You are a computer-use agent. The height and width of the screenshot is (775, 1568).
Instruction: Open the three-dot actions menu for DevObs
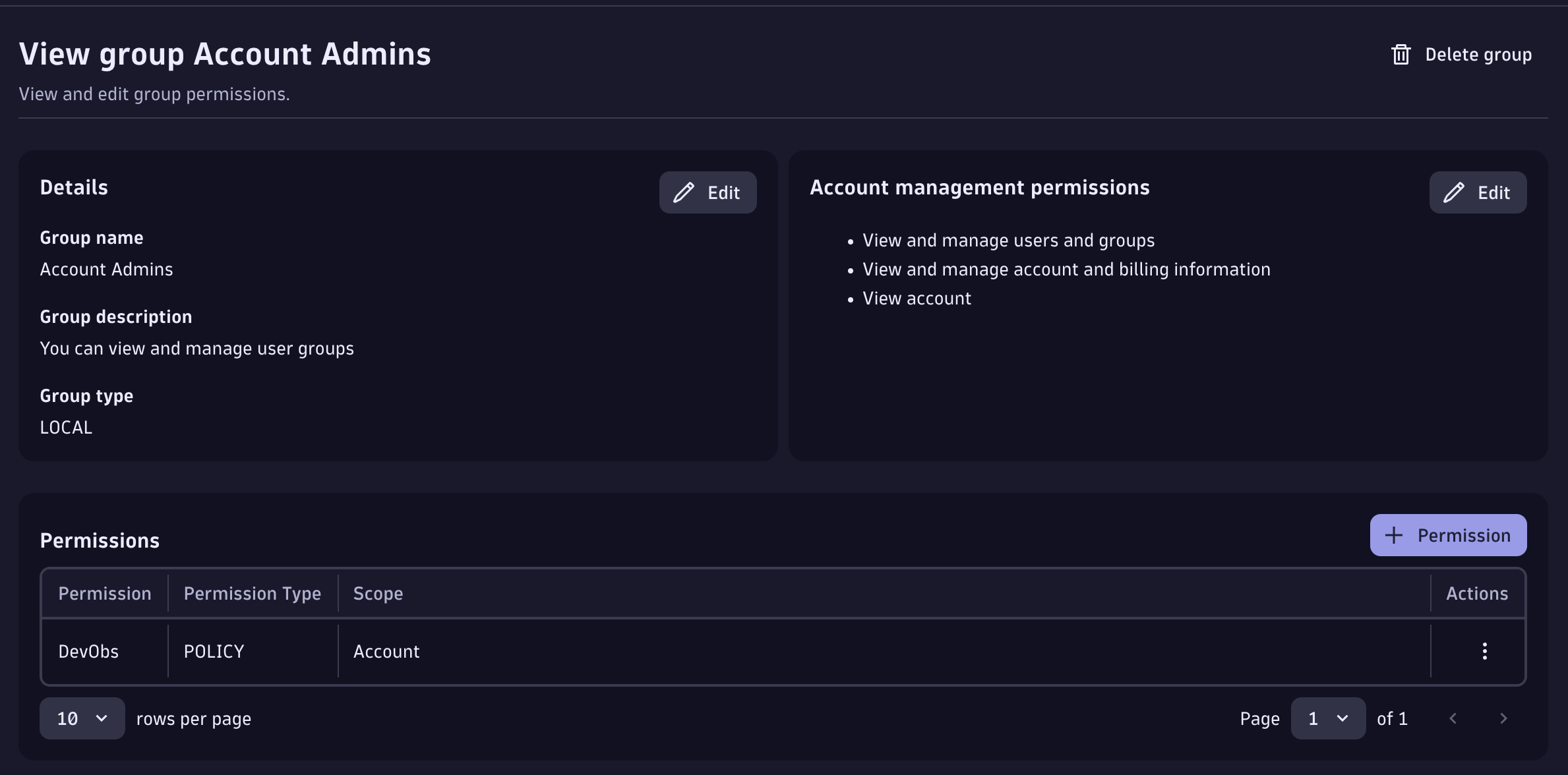(1484, 651)
